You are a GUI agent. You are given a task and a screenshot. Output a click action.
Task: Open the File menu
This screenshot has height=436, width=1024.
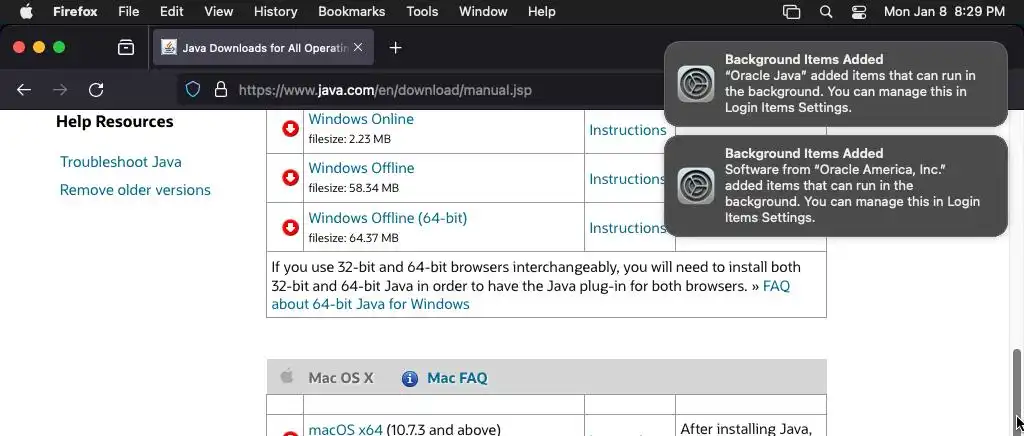point(129,11)
